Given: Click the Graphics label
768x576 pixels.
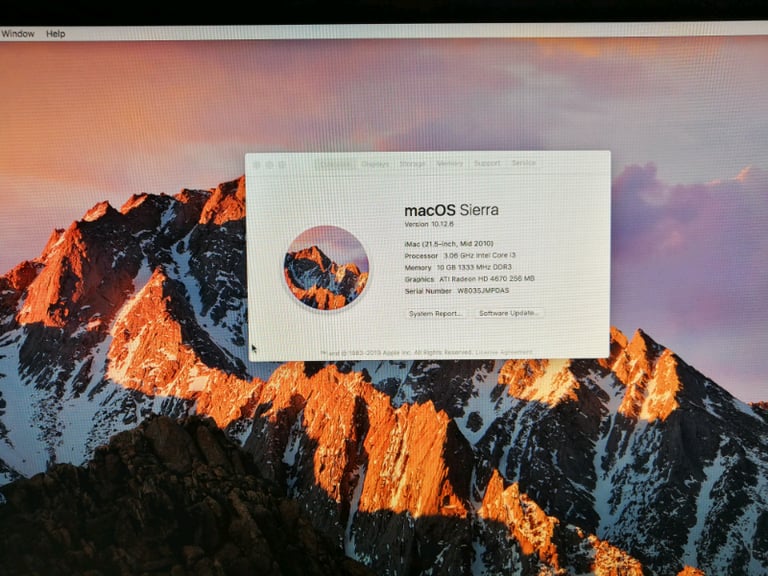Looking at the screenshot, I should 419,279.
